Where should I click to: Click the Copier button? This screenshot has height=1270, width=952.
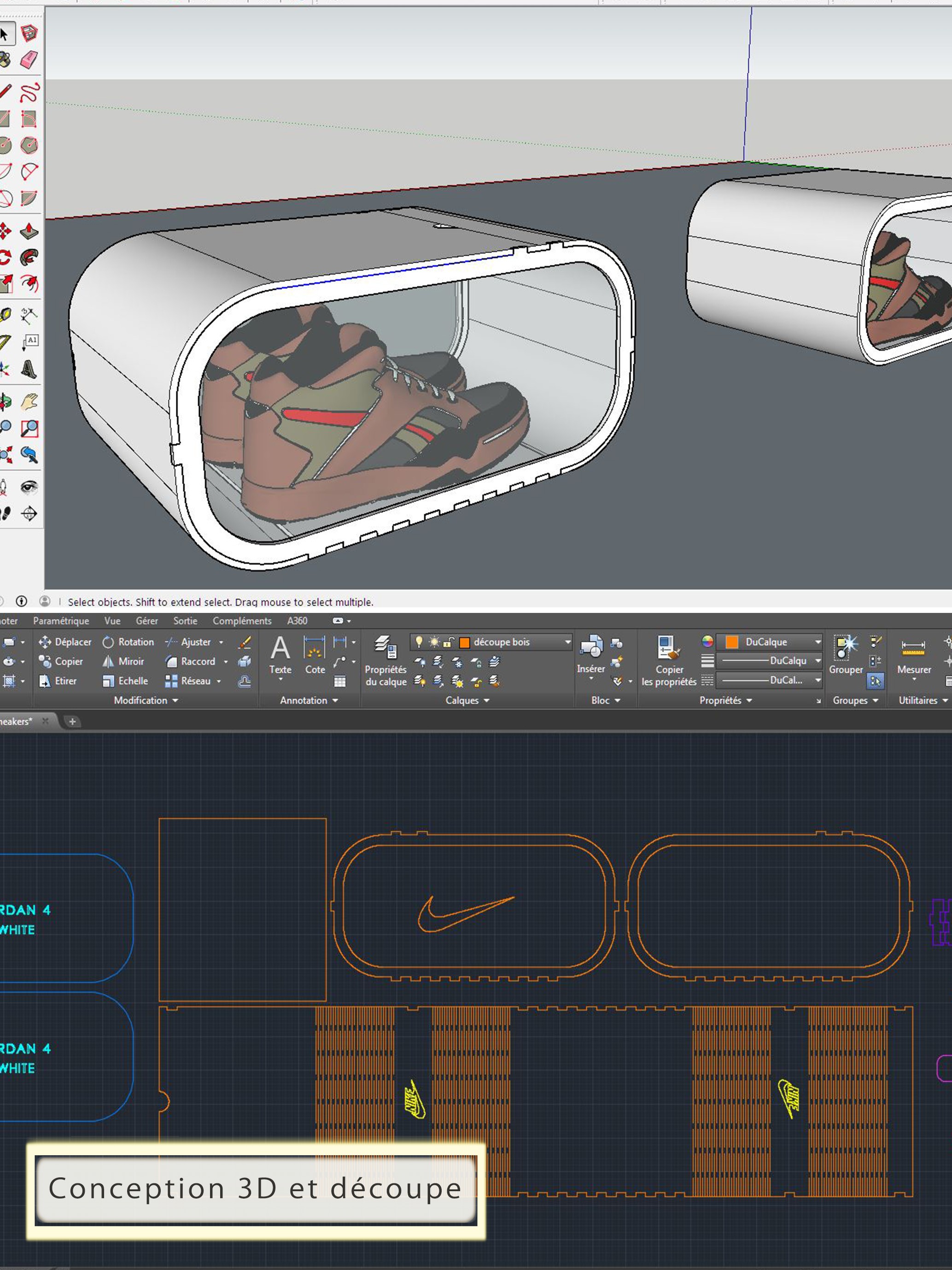point(61,661)
